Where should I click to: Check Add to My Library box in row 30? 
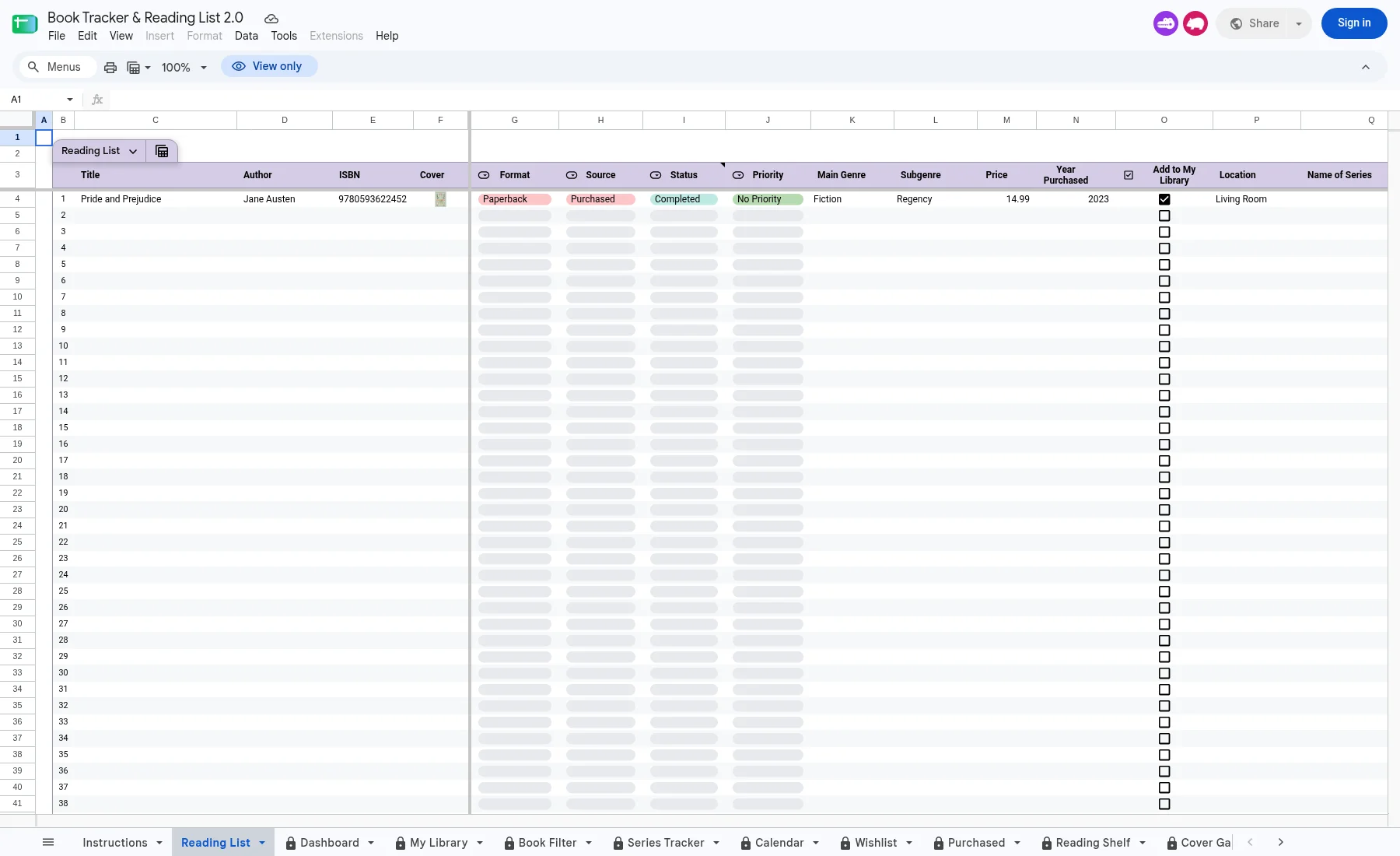click(x=1164, y=673)
